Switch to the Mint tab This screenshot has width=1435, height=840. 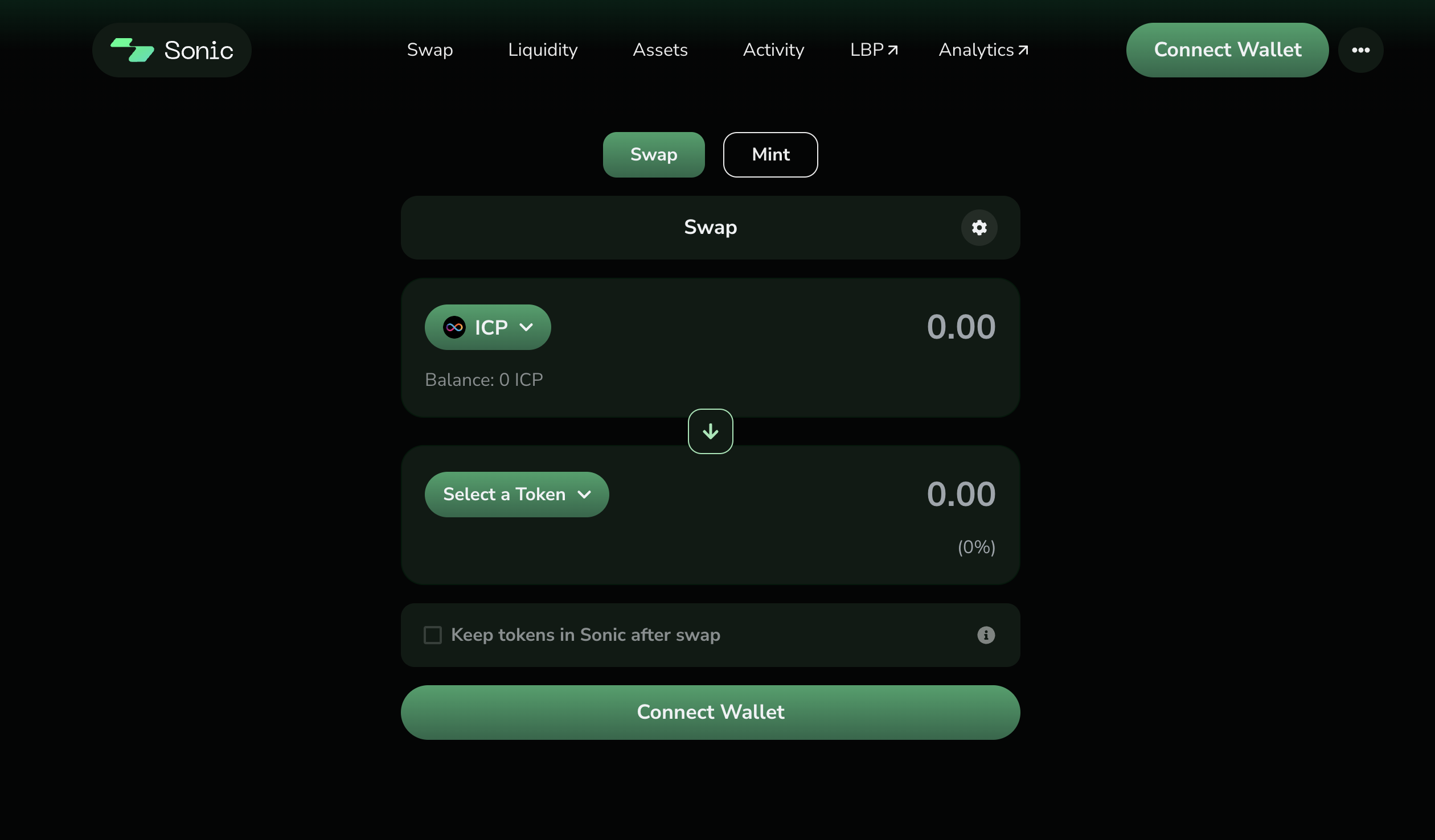click(x=770, y=155)
